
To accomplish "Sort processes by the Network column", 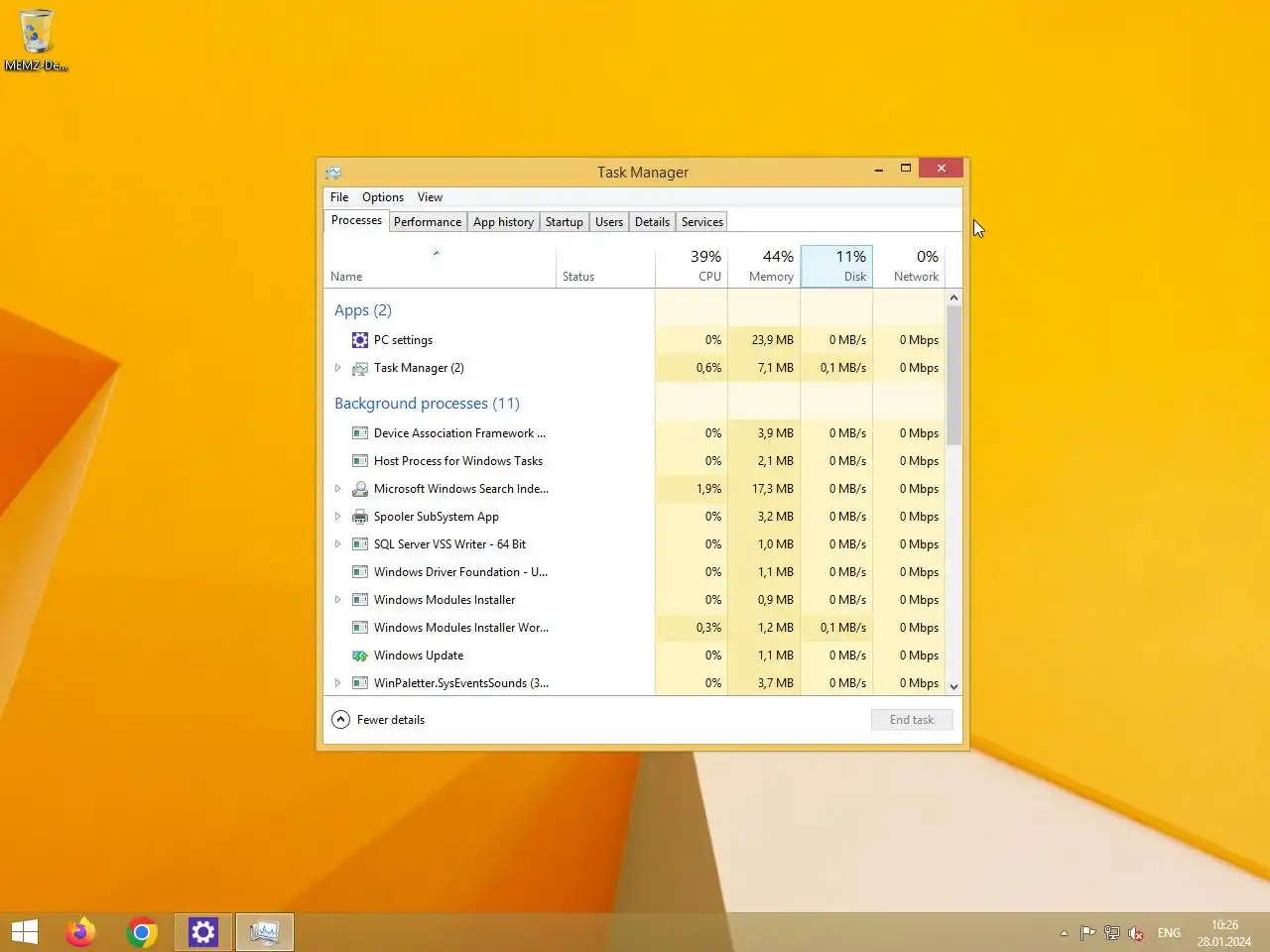I will pyautogui.click(x=909, y=267).
